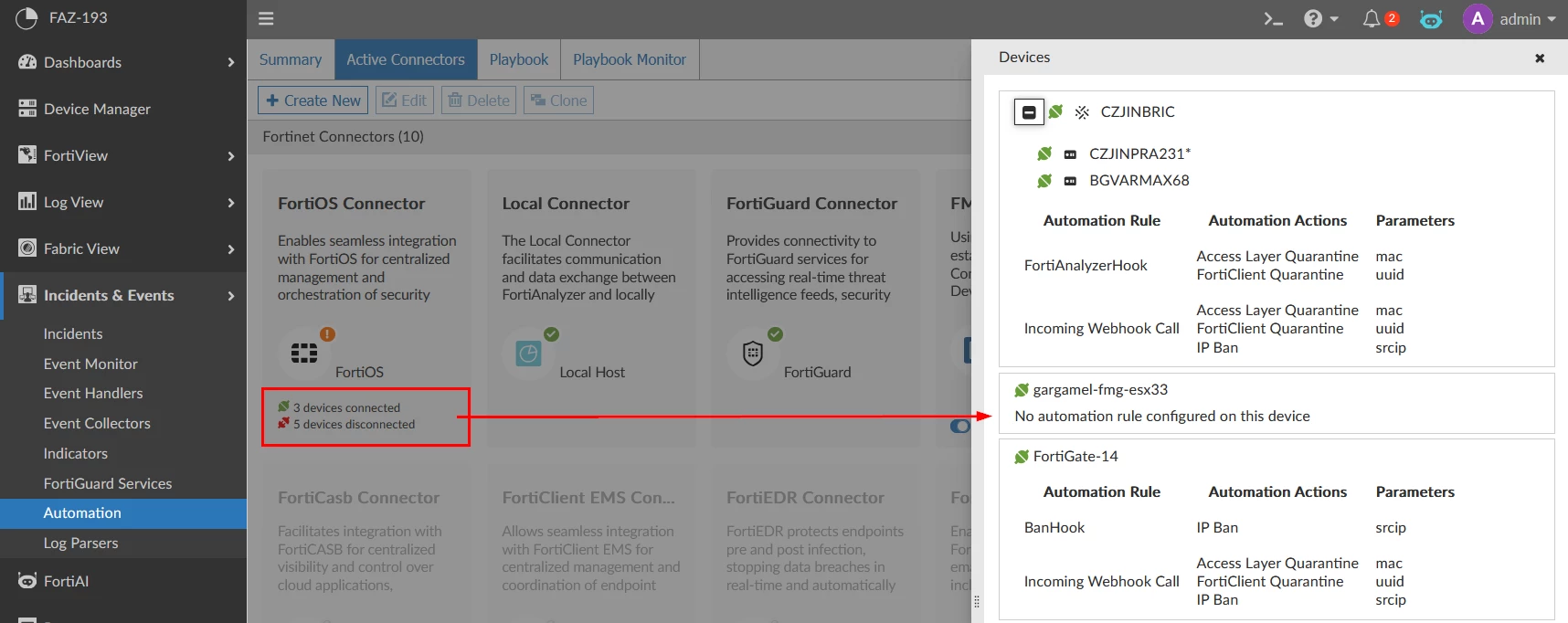Switch to the Playbook Monitor tab
1568x623 pixels.
click(630, 59)
